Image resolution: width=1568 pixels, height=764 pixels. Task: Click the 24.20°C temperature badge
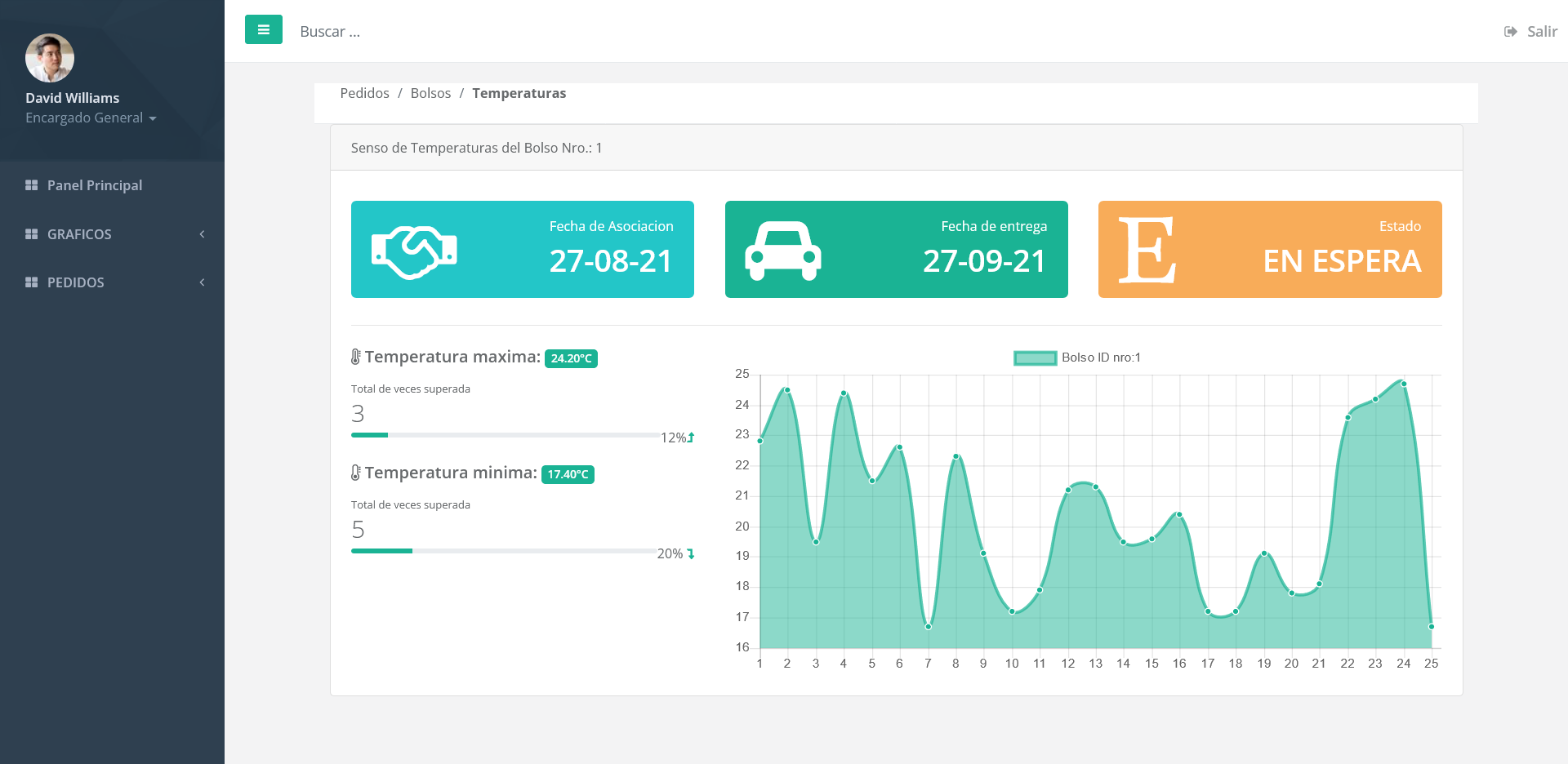(571, 358)
